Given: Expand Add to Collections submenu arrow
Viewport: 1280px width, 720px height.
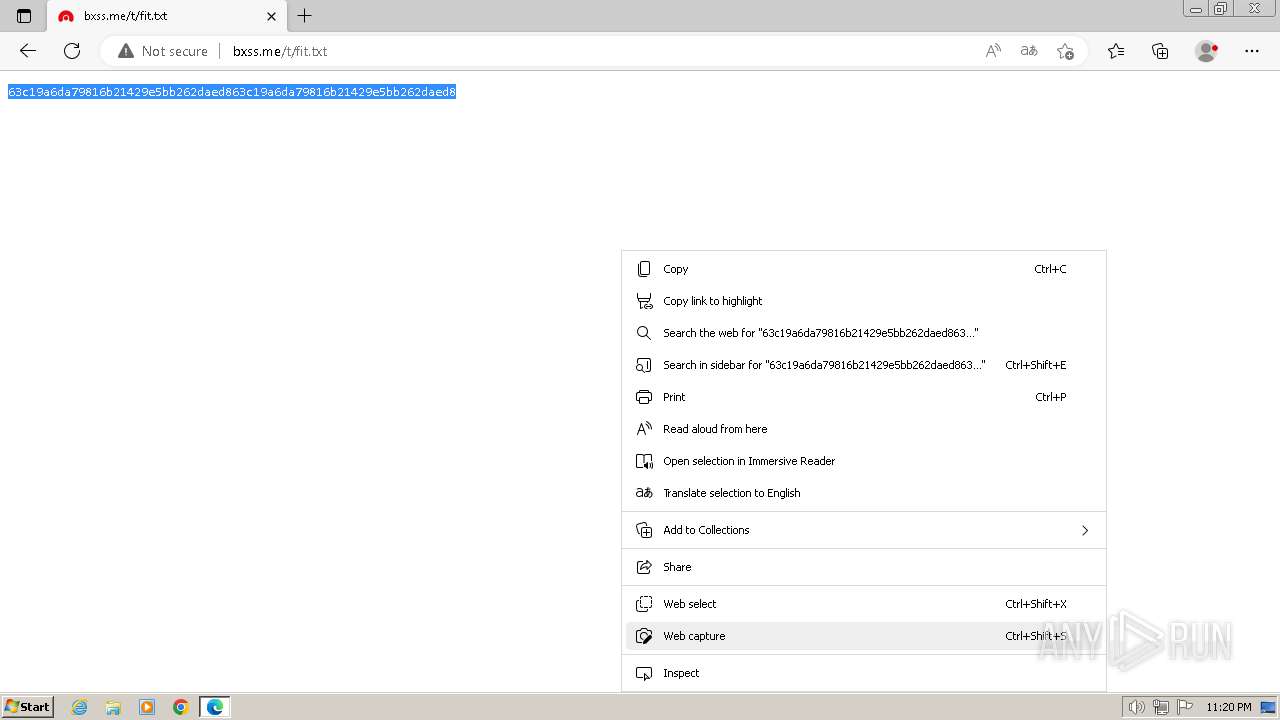Looking at the screenshot, I should [1085, 530].
